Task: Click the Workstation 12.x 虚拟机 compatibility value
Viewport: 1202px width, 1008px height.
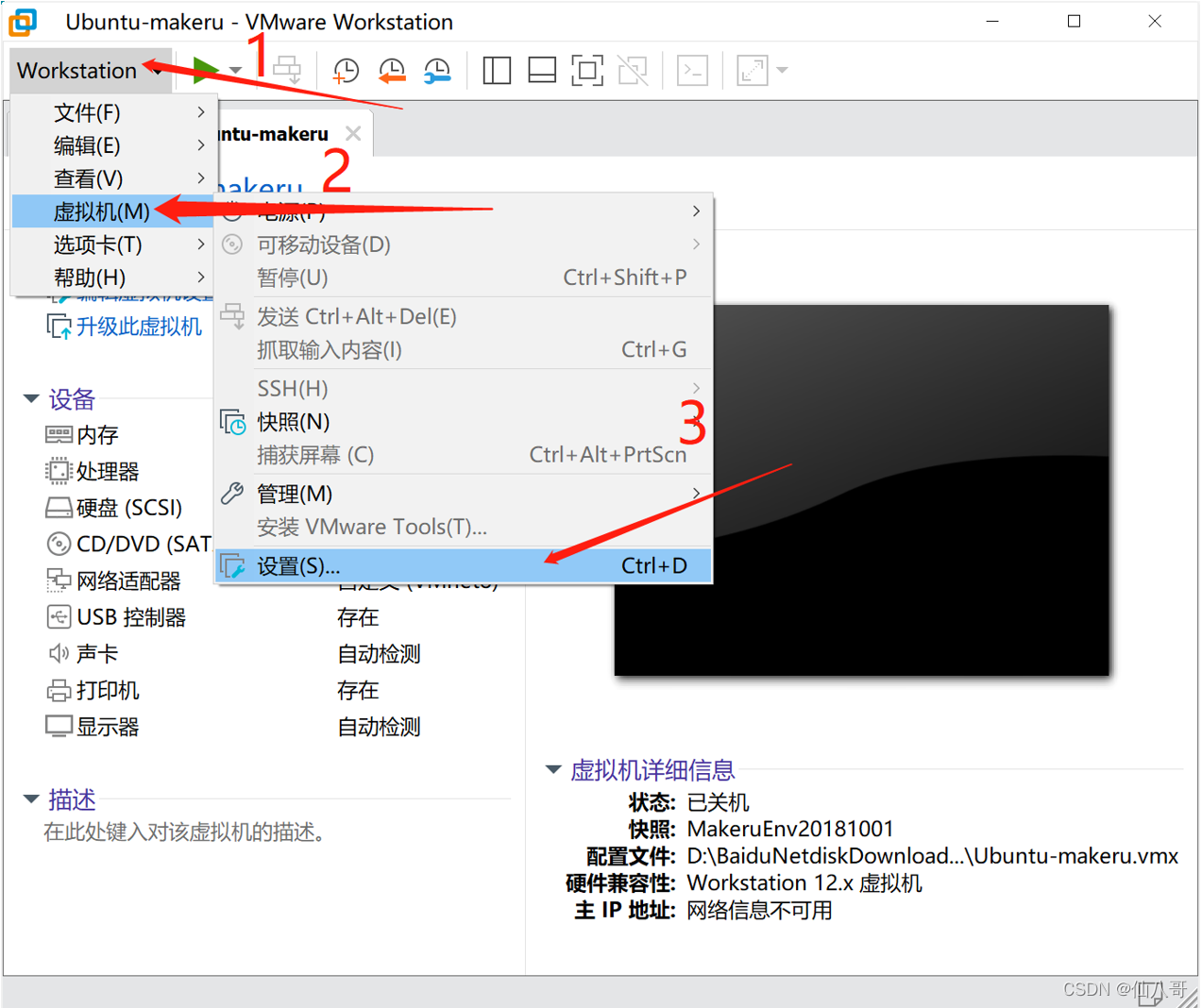Action: pyautogui.click(x=804, y=883)
